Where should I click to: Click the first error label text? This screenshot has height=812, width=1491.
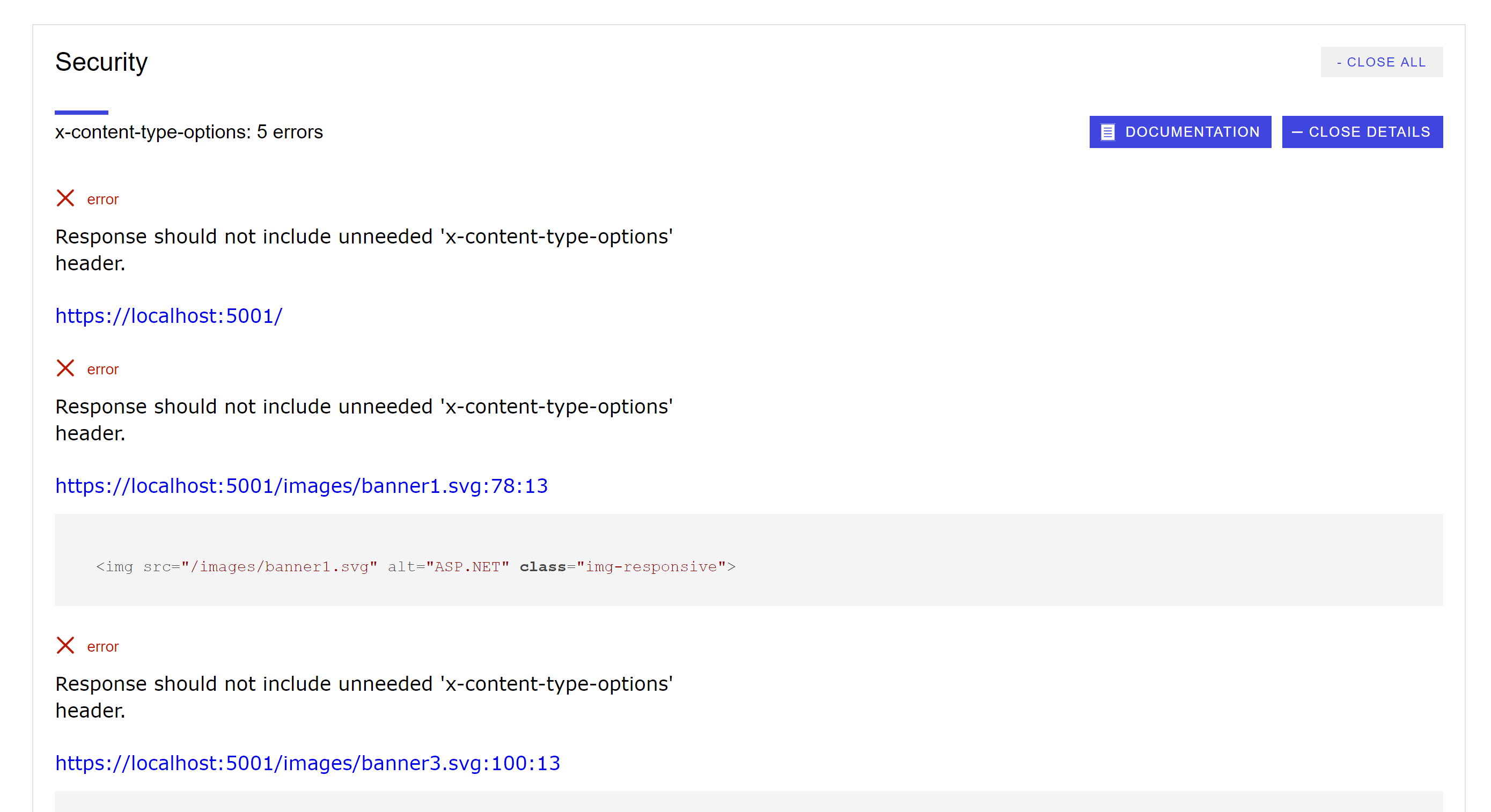102,199
